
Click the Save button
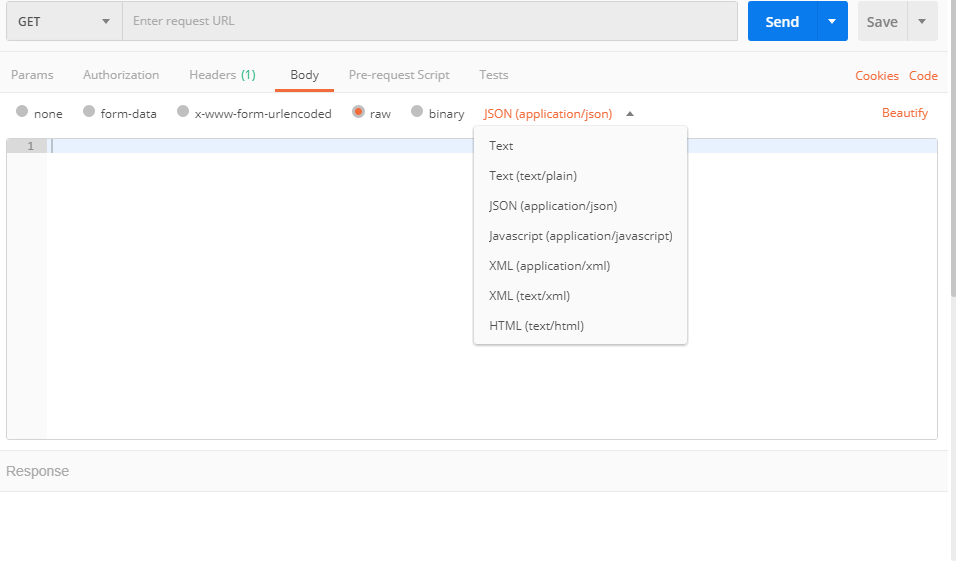[x=882, y=21]
